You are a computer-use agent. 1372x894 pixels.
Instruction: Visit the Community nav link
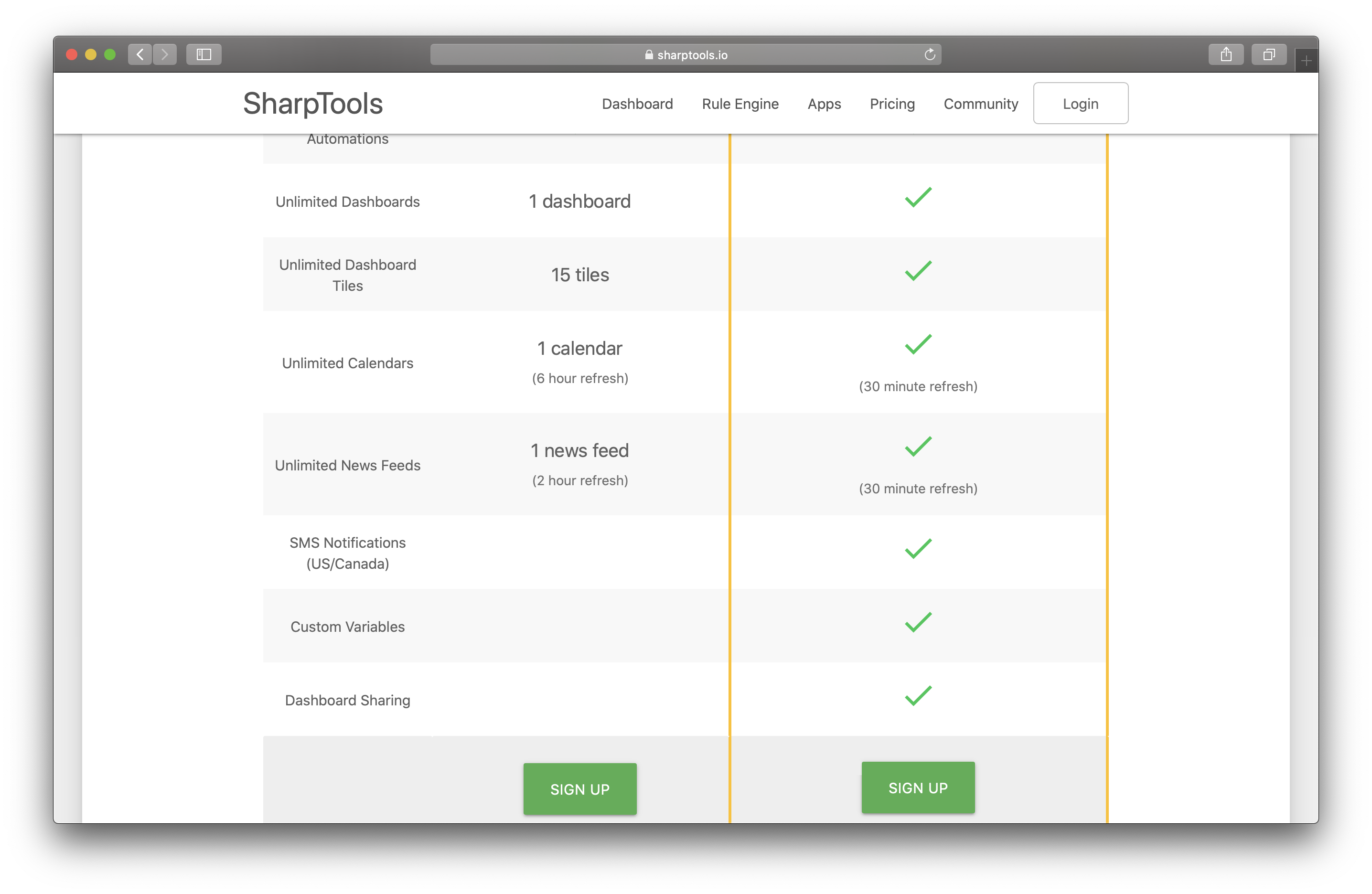tap(981, 104)
